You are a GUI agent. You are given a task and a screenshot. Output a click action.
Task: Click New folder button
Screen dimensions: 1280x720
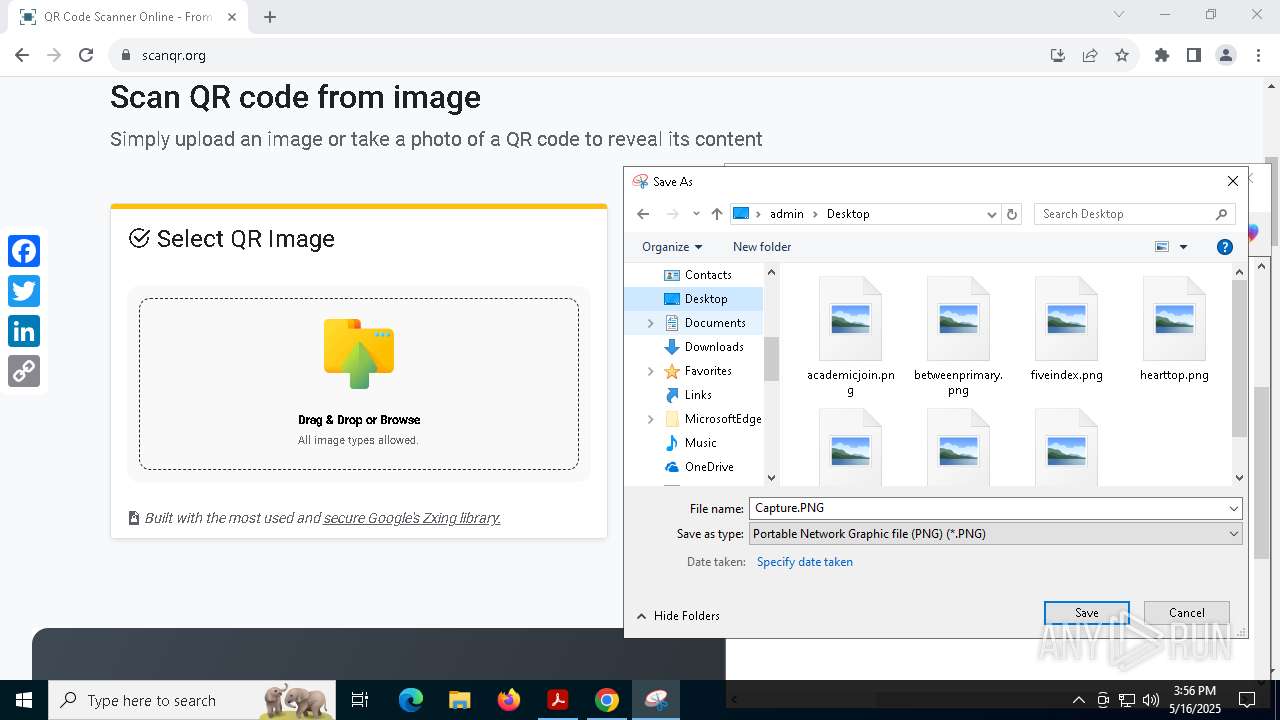tap(762, 247)
